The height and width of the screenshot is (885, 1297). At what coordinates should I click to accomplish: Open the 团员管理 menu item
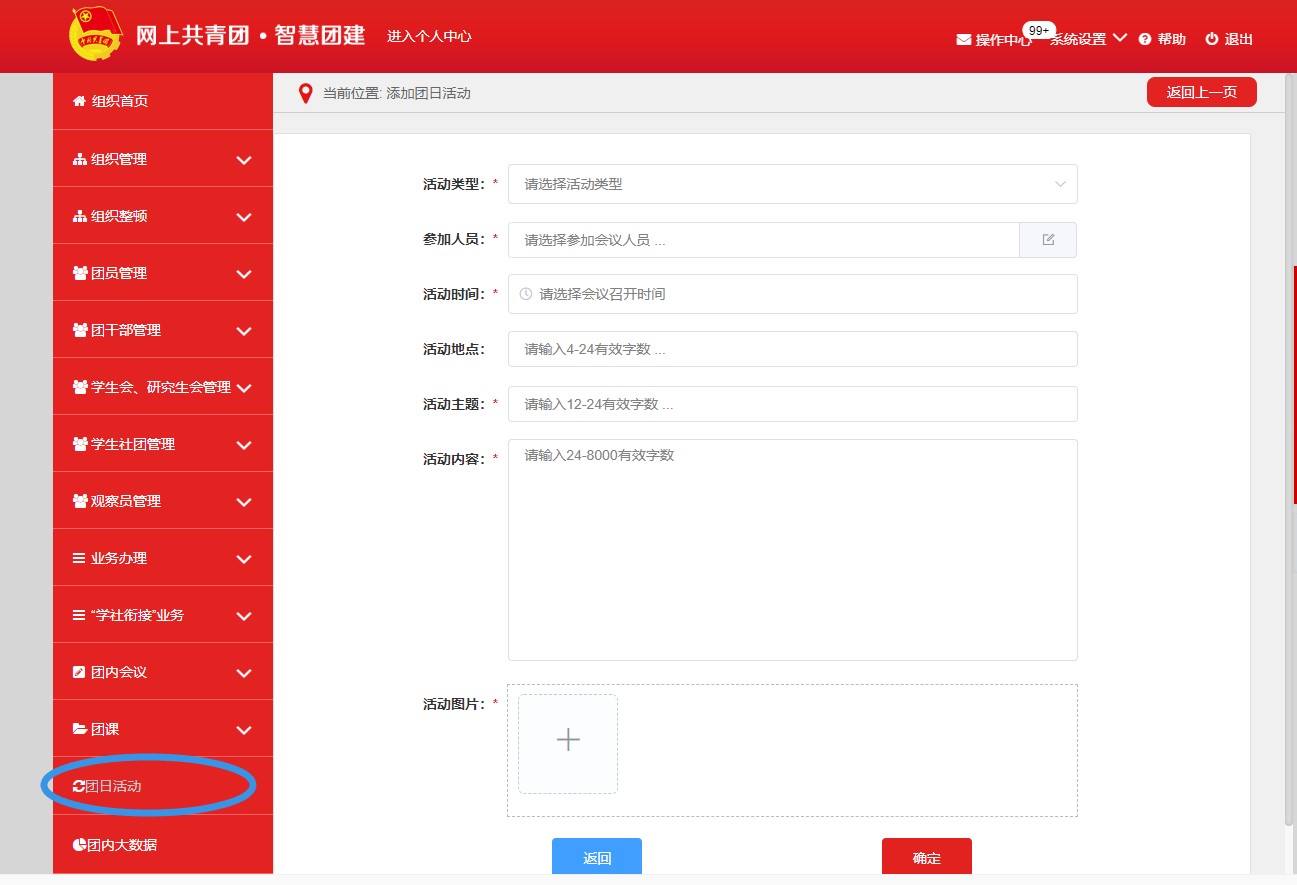tap(163, 273)
